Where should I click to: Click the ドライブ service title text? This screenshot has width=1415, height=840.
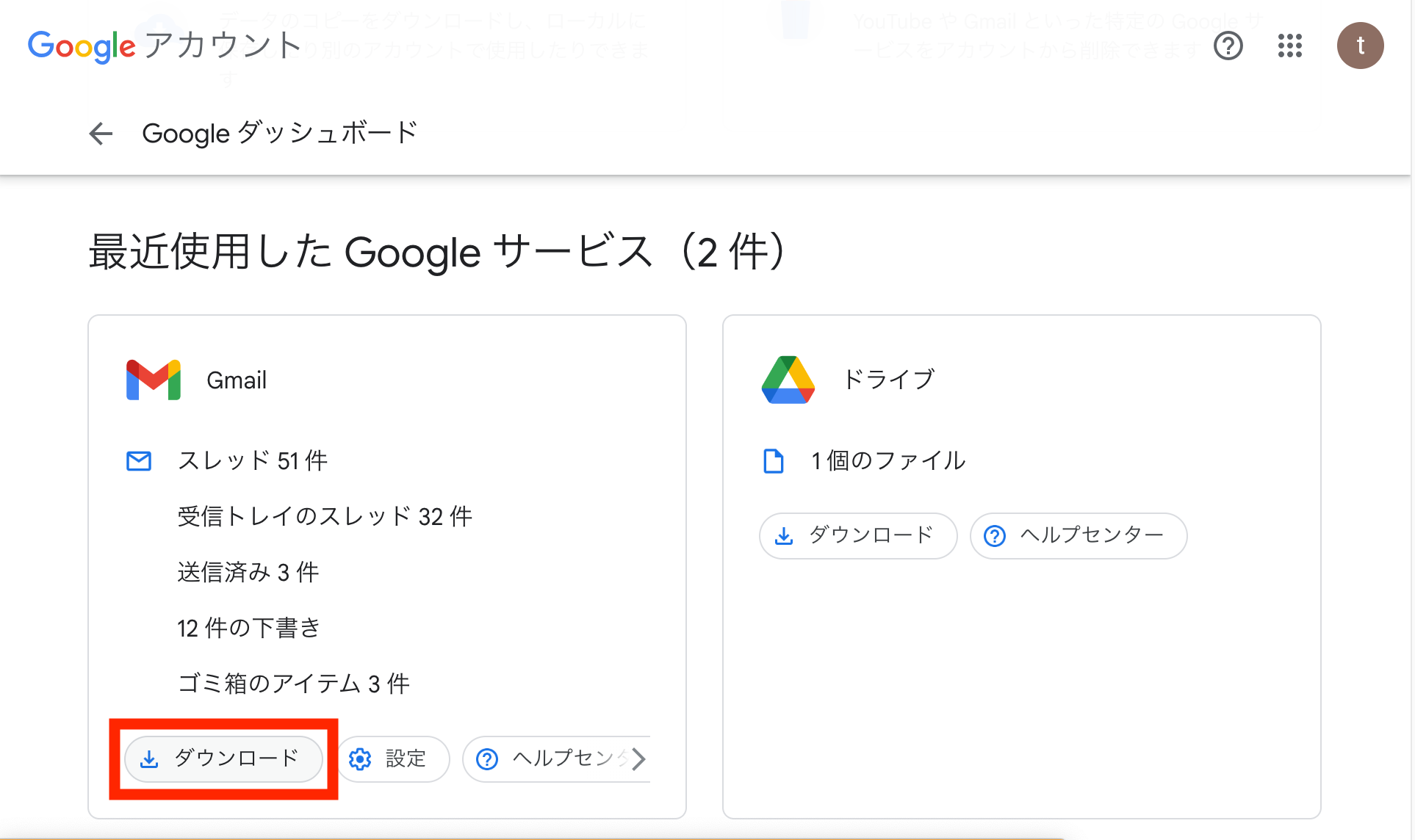[x=888, y=379]
